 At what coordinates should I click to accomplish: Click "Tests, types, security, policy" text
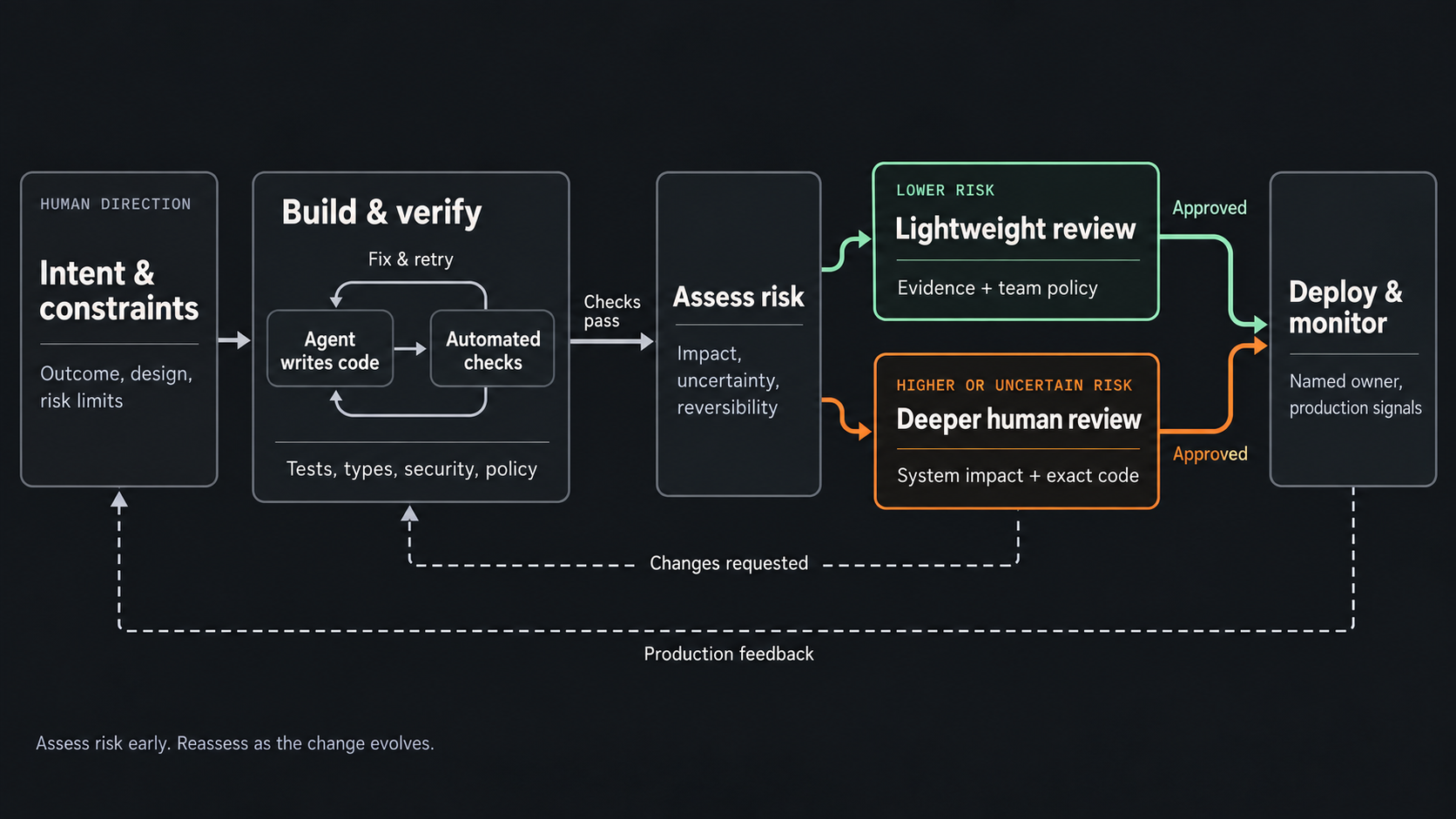[412, 469]
